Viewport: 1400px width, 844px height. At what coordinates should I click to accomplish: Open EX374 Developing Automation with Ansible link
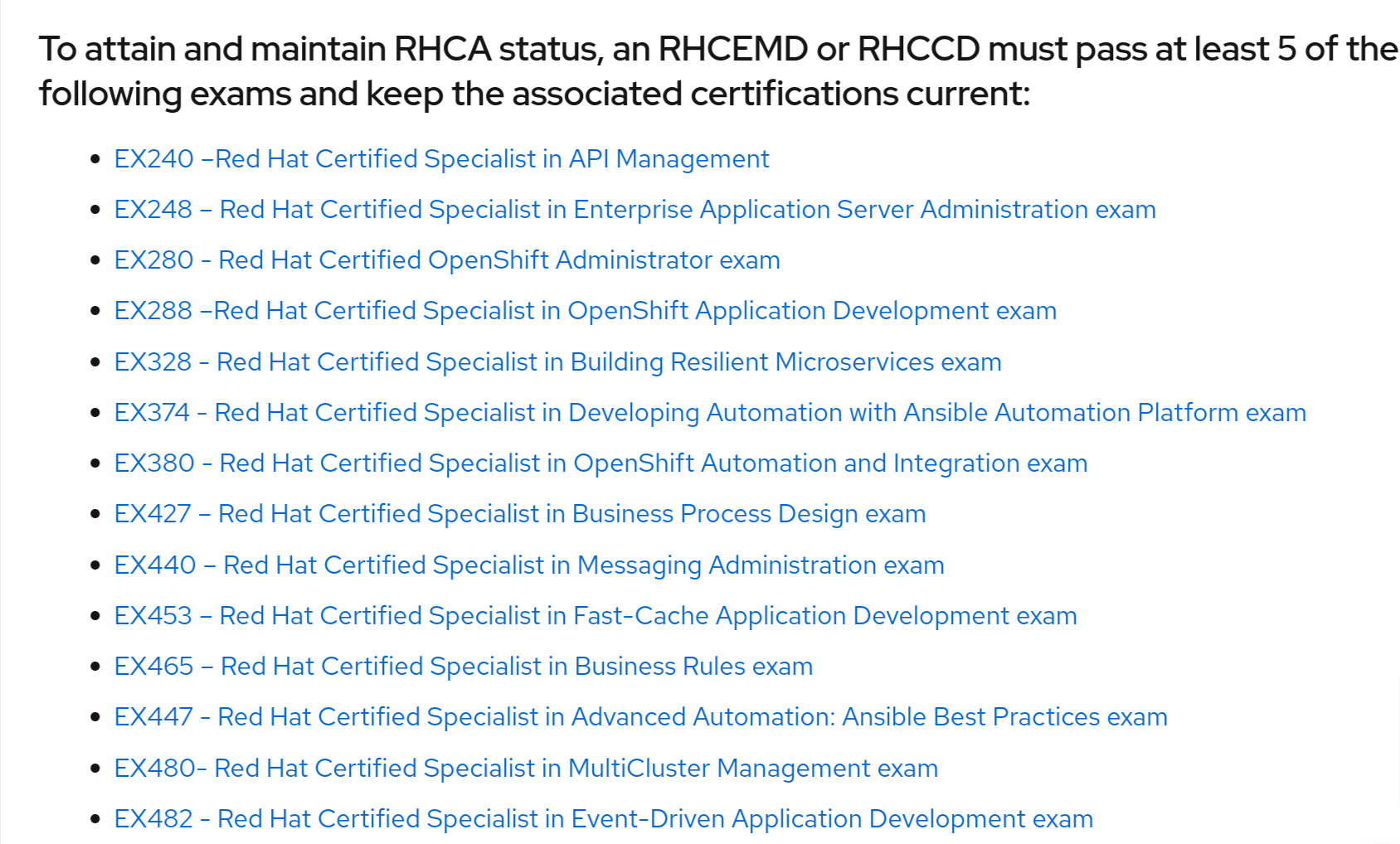(x=710, y=412)
